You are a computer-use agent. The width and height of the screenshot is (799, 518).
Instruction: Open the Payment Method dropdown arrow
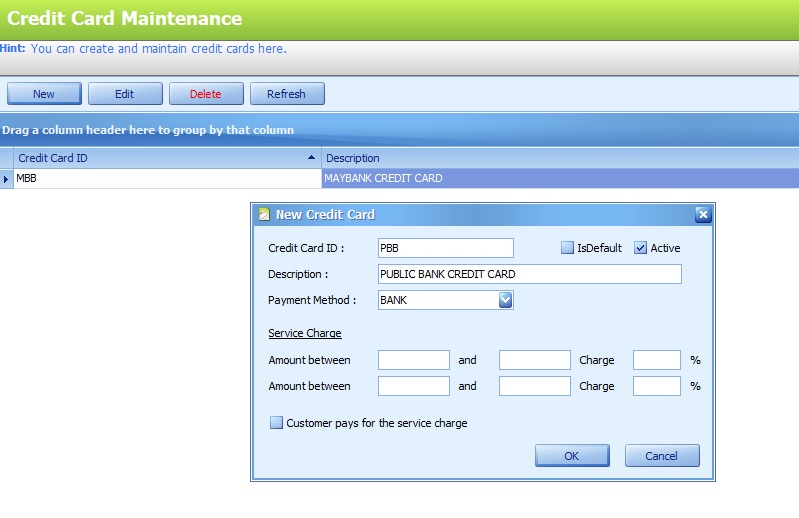point(505,300)
